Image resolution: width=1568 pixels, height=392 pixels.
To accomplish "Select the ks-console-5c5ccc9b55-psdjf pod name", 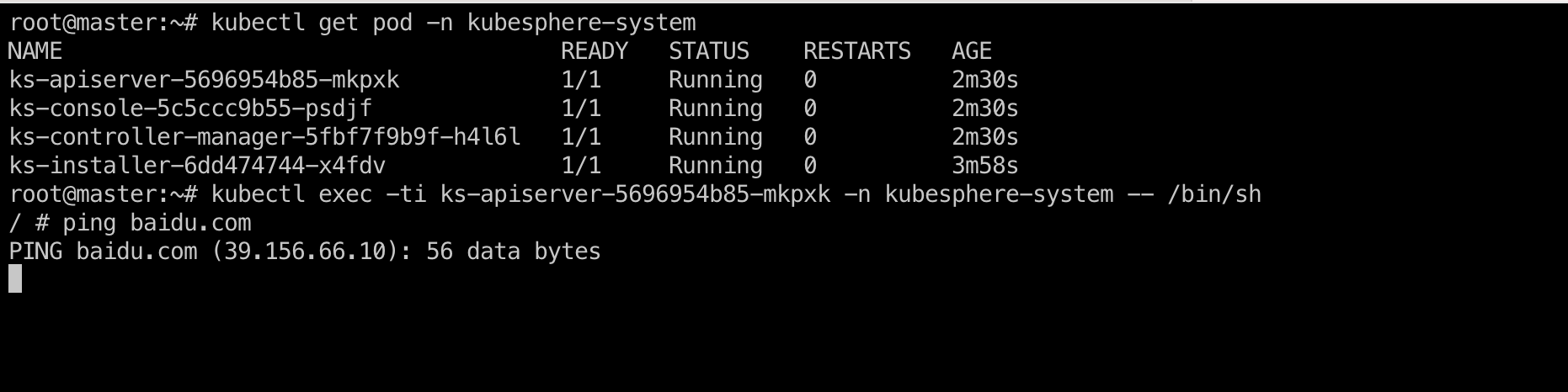I will [x=190, y=109].
